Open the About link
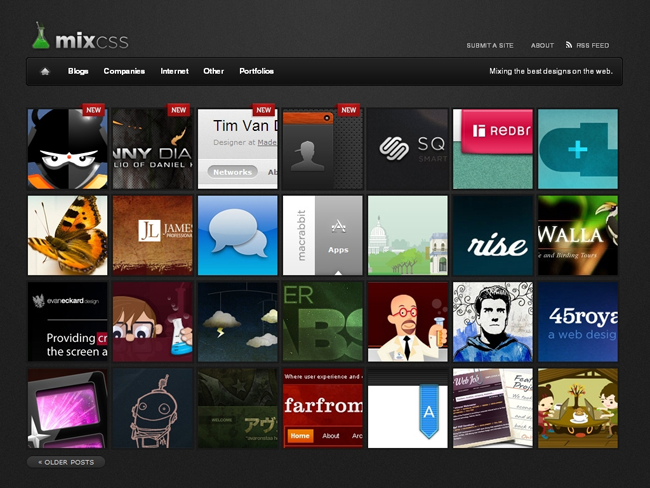Viewport: 650px width, 488px height. pos(542,46)
